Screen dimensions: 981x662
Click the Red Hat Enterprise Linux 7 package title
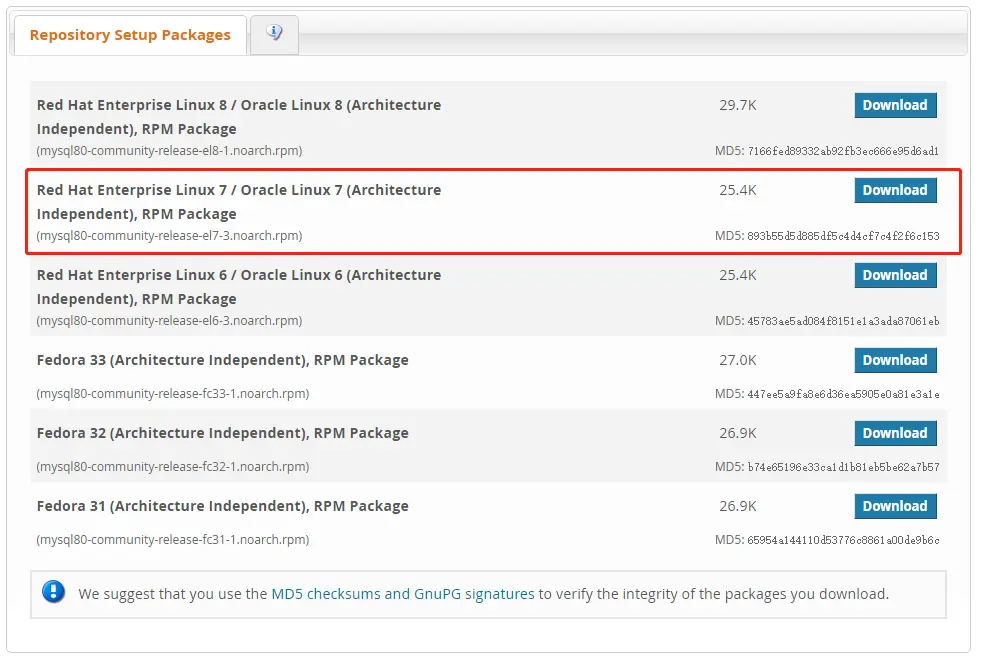click(239, 202)
